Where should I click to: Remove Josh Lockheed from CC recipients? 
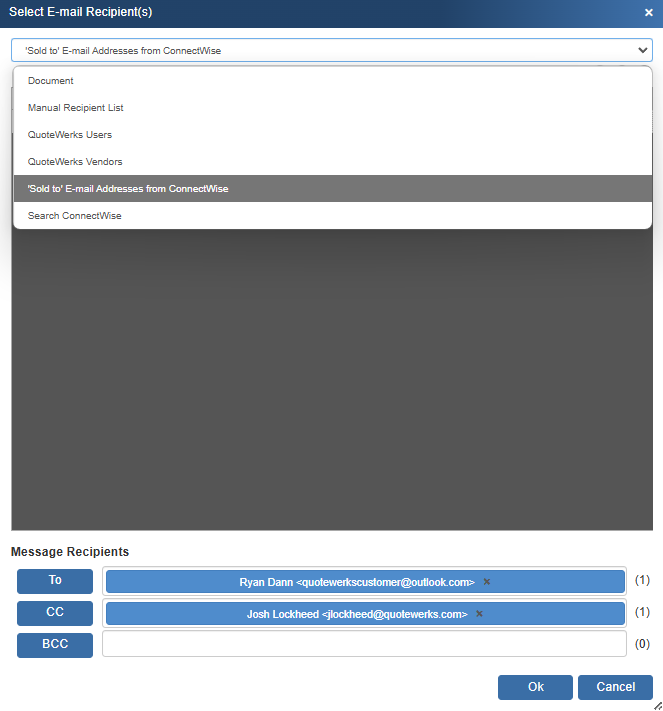[479, 614]
